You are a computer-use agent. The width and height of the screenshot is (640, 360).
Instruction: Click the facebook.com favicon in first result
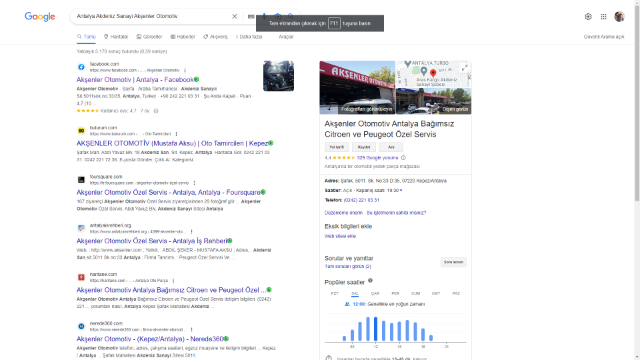coord(81,67)
